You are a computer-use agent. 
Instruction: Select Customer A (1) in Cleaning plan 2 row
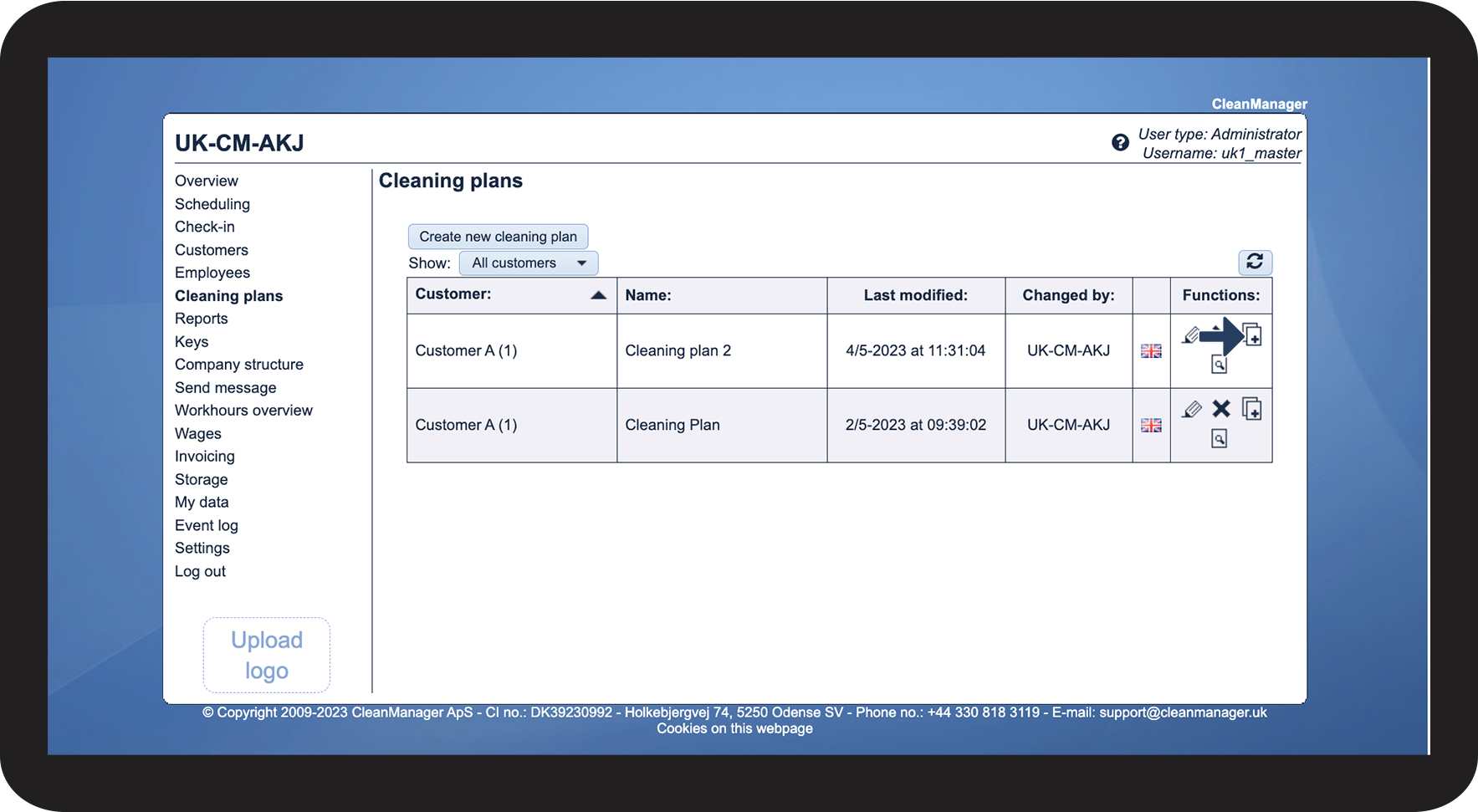tap(467, 351)
